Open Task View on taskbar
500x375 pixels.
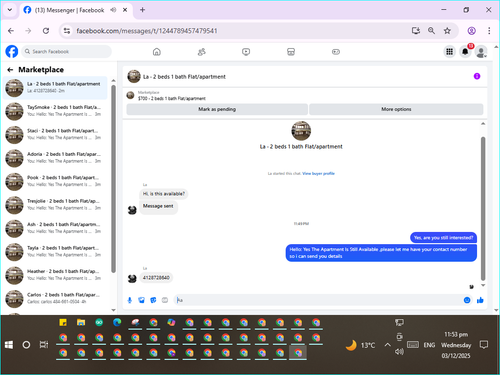(x=44, y=345)
